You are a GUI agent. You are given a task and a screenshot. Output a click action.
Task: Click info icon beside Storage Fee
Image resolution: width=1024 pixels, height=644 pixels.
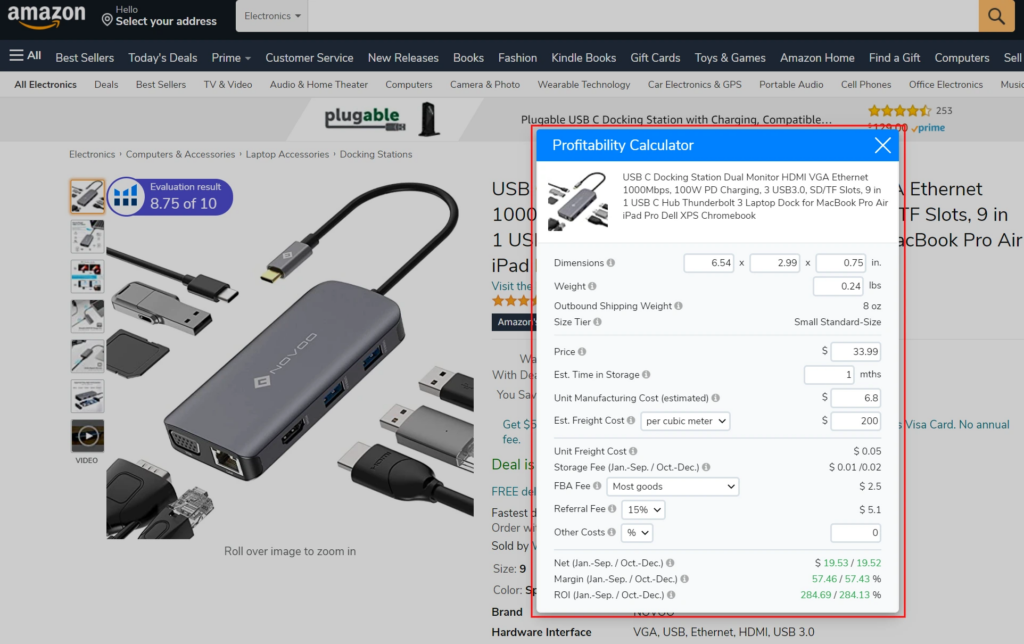coord(707,467)
